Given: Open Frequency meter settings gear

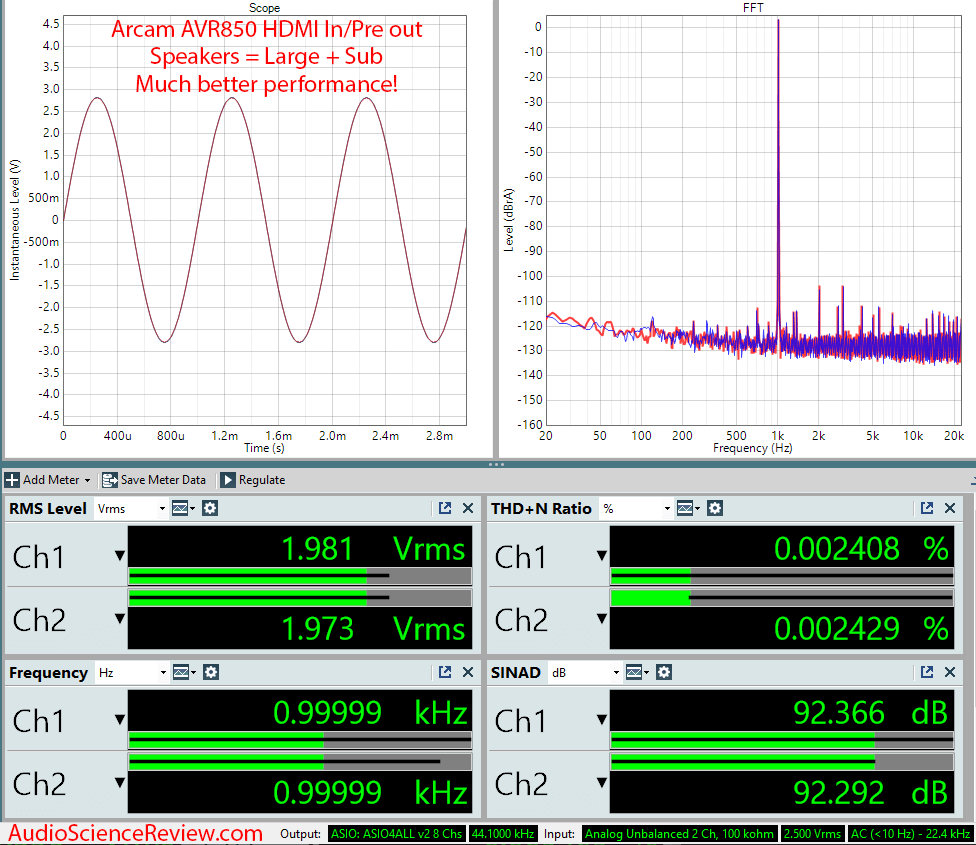Looking at the screenshot, I should (211, 672).
